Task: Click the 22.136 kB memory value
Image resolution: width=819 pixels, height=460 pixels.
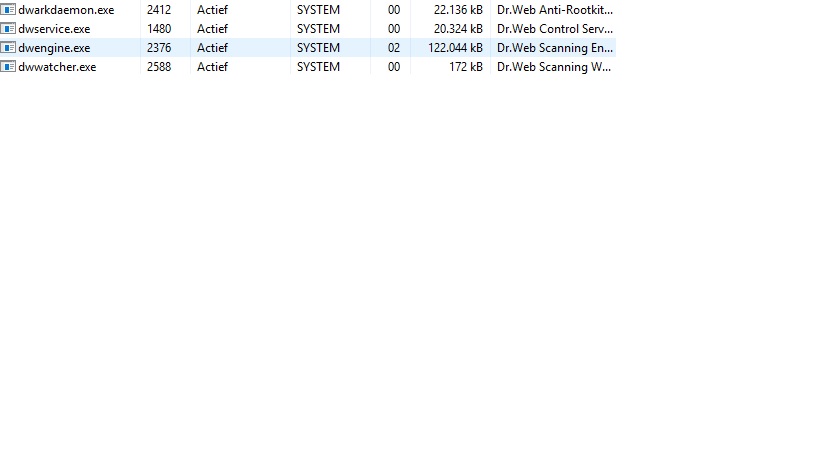Action: point(452,10)
